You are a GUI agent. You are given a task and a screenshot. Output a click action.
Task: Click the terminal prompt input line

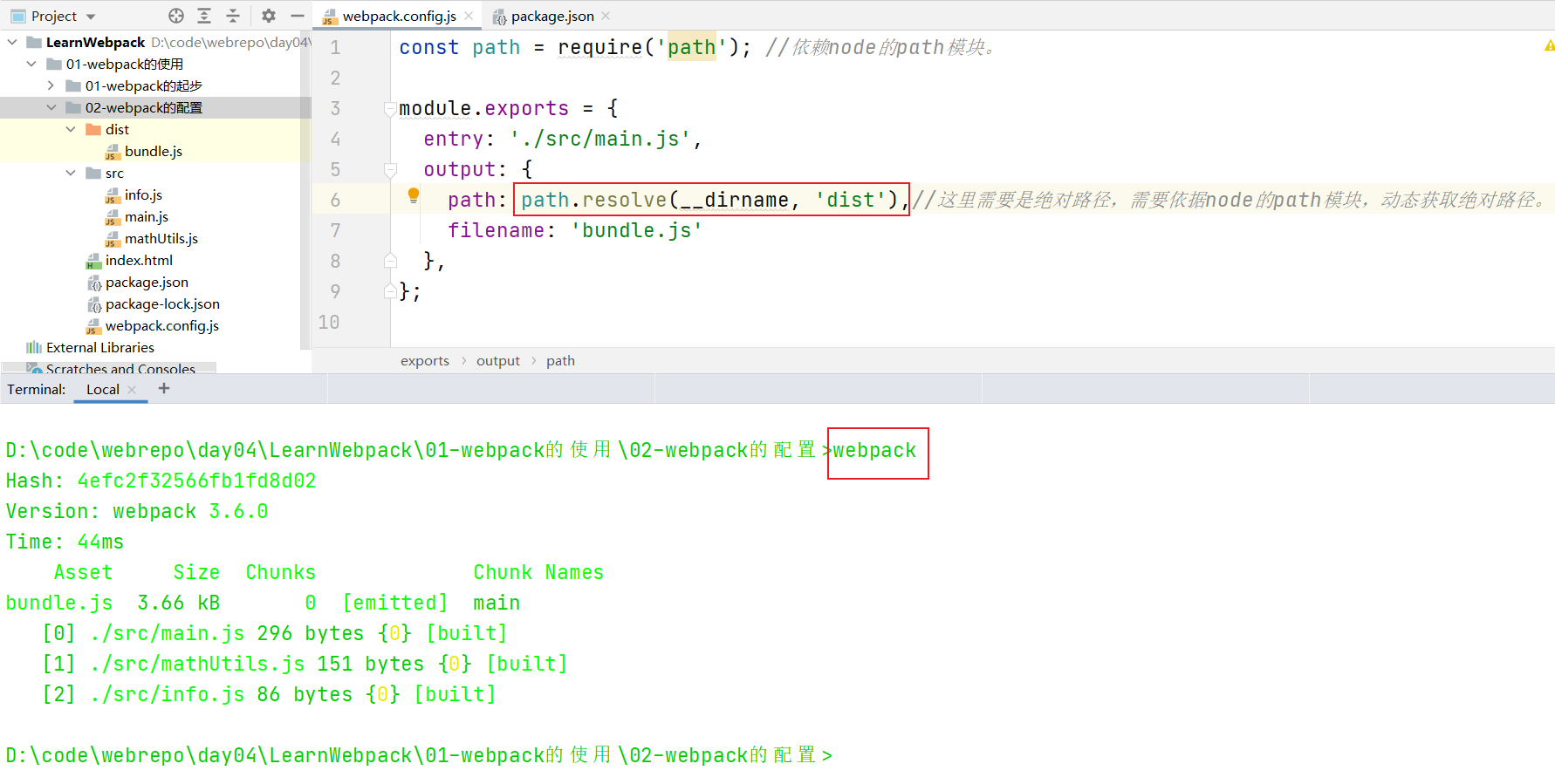point(419,755)
